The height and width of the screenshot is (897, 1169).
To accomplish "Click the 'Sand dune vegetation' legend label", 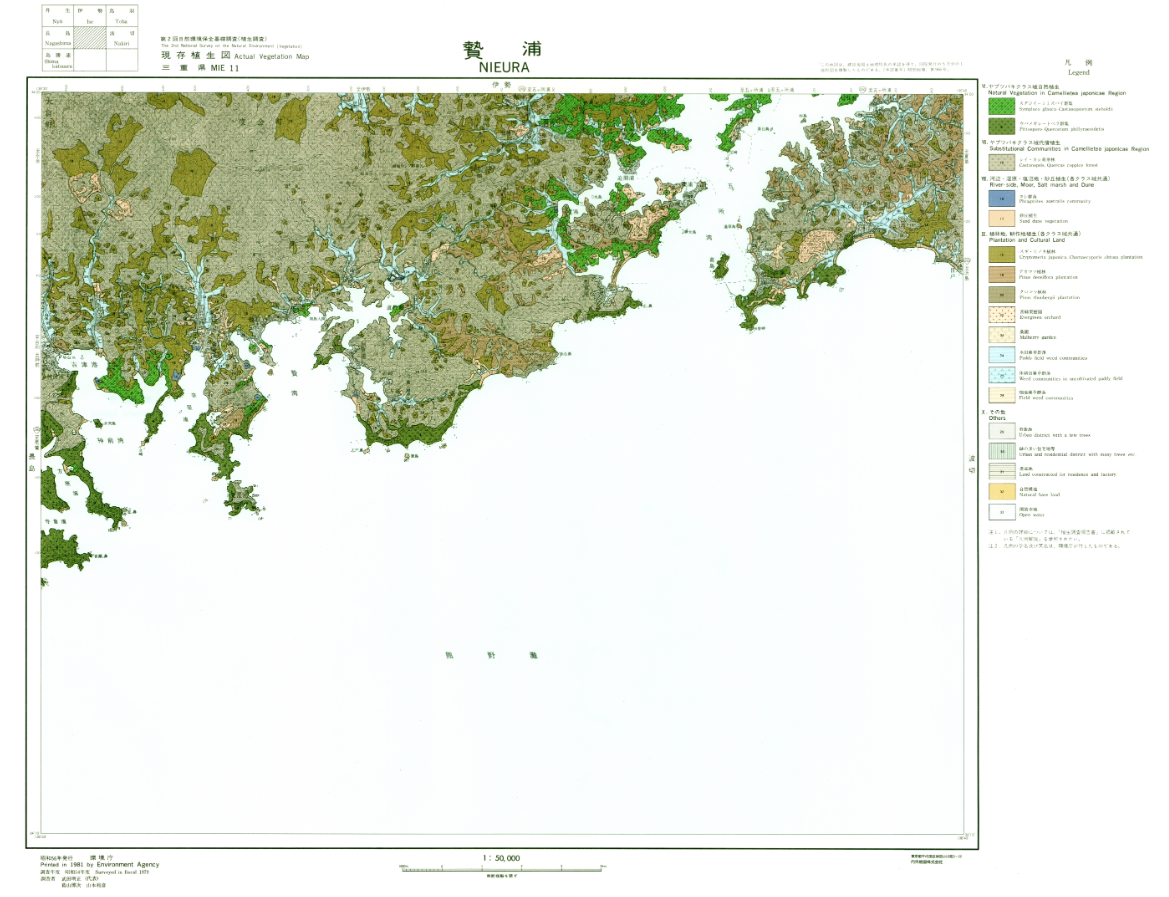I will click(x=1043, y=221).
